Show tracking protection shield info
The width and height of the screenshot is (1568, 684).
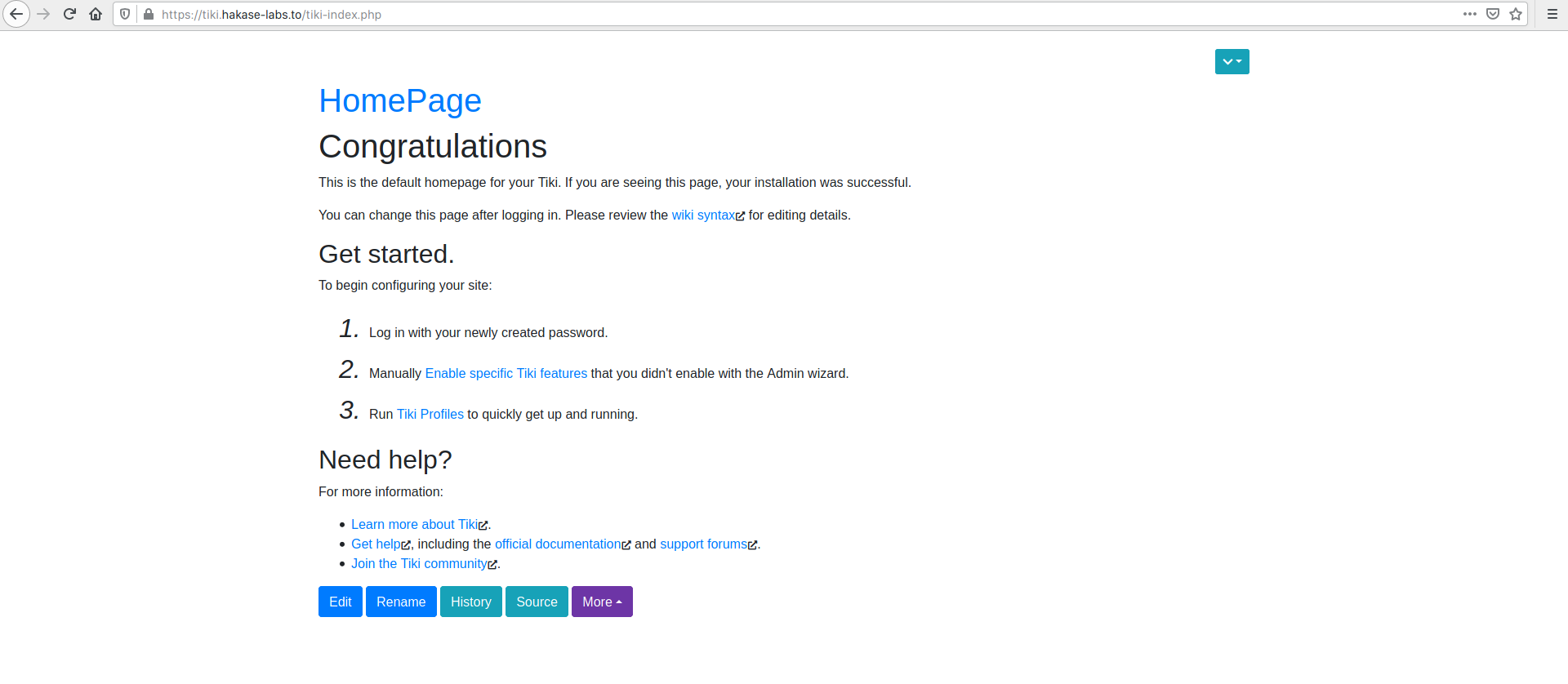click(125, 14)
